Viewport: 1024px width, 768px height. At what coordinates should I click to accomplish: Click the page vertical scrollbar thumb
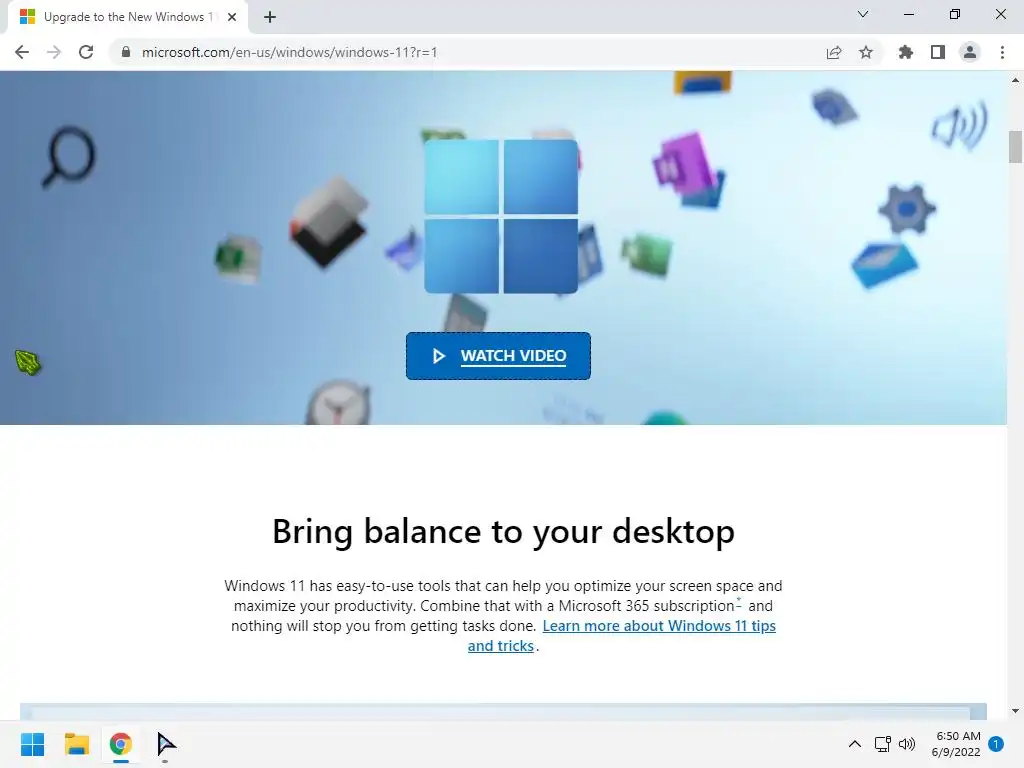pos(1015,147)
